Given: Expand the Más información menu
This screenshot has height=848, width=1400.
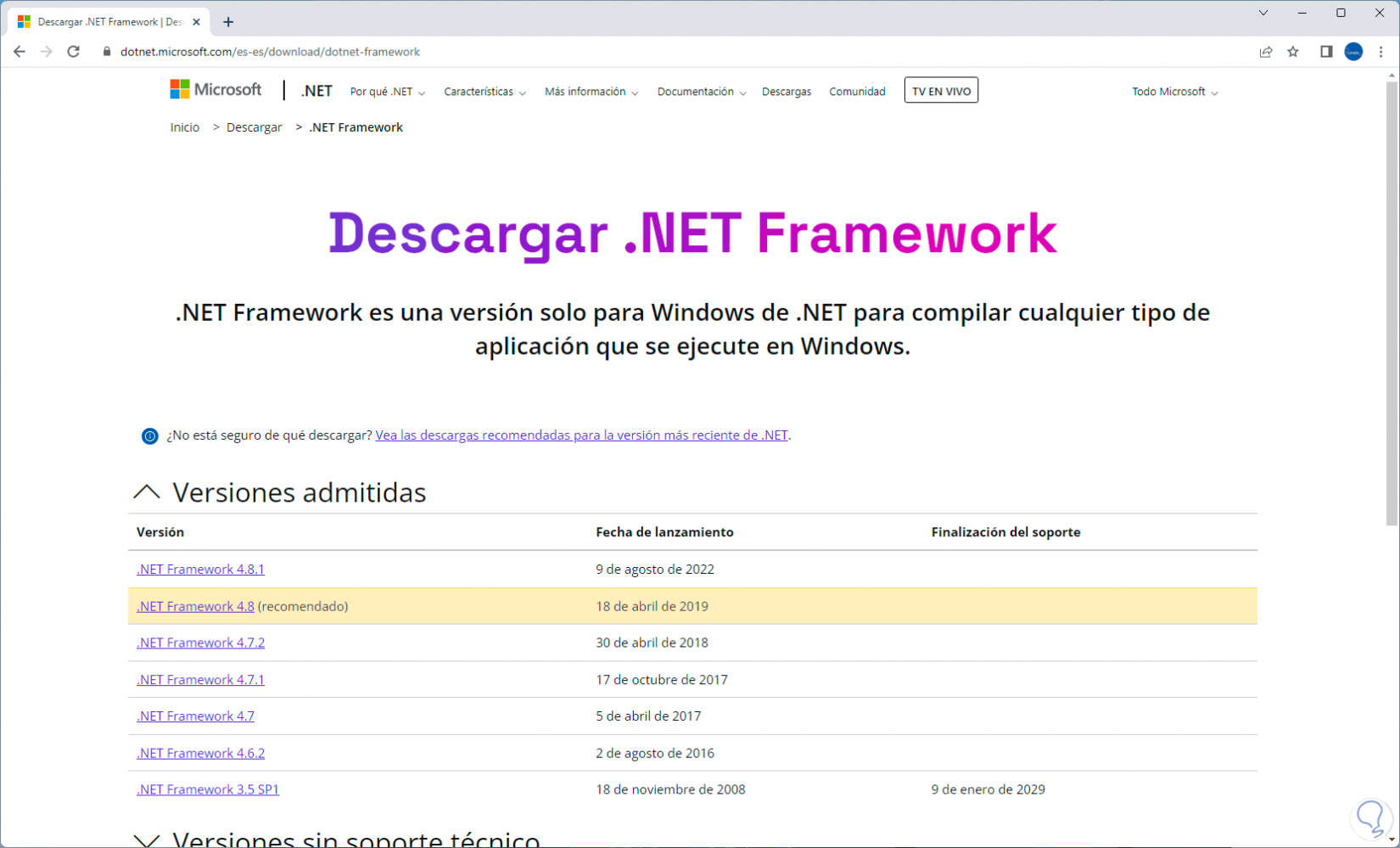Looking at the screenshot, I should point(591,92).
